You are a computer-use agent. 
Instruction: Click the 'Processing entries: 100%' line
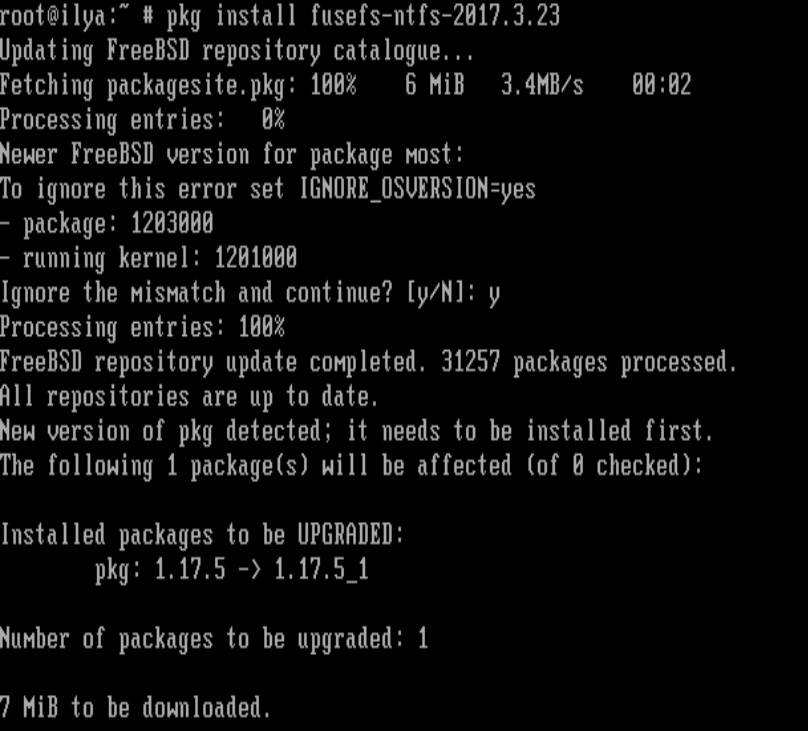point(142,328)
